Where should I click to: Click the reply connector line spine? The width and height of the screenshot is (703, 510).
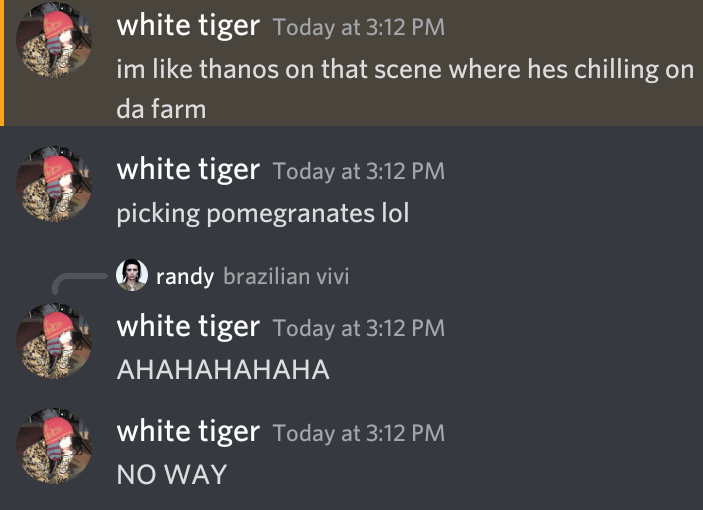tap(79, 283)
